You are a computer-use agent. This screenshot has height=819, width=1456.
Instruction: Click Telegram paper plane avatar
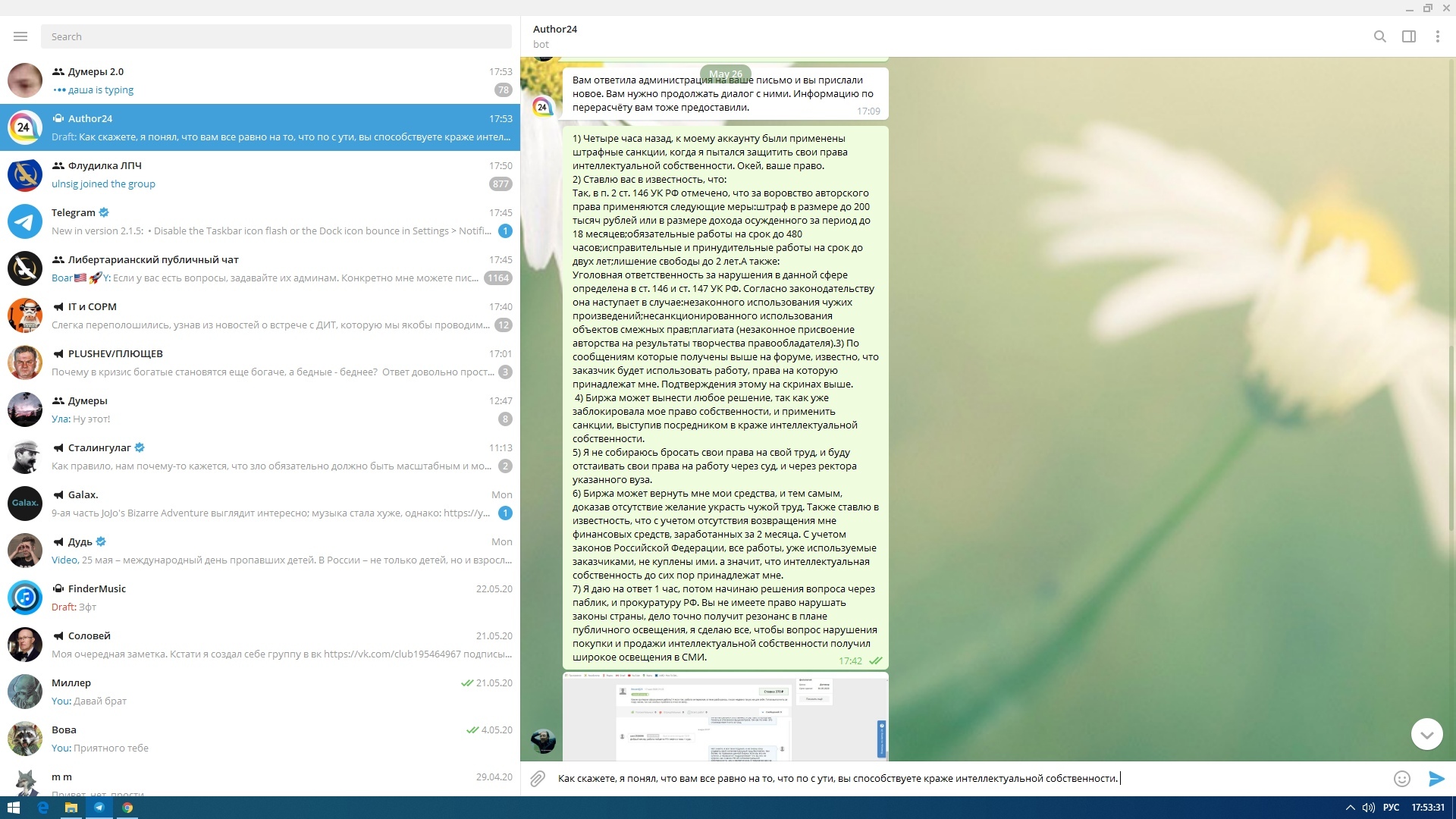coord(25,221)
